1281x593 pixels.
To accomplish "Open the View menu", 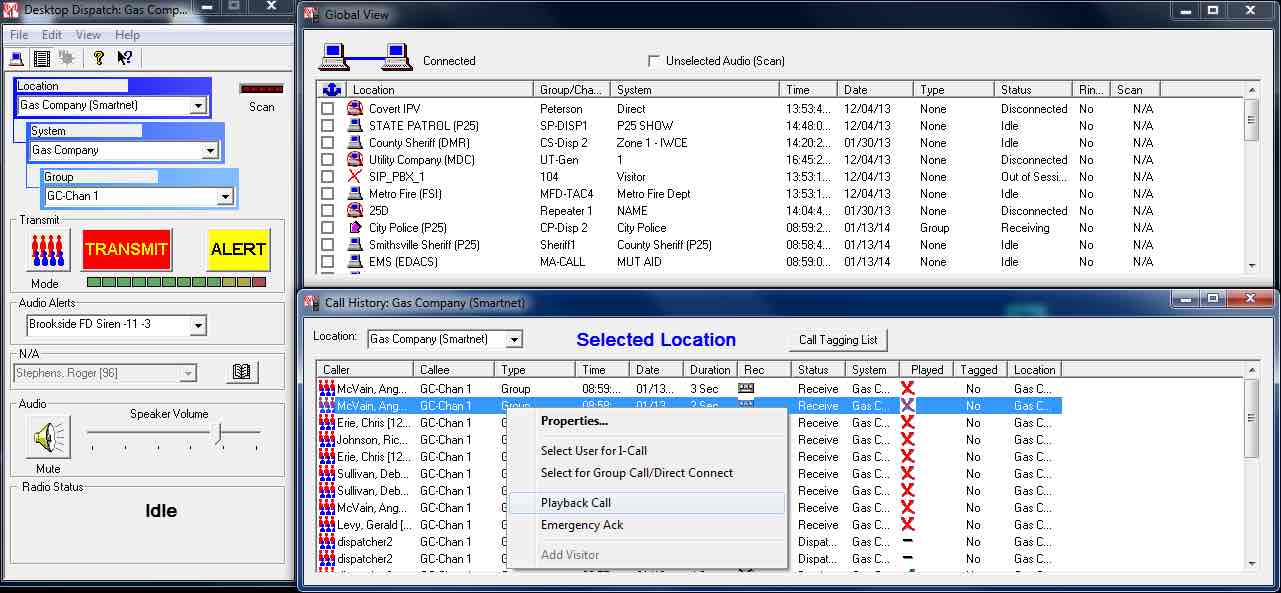I will [x=88, y=35].
